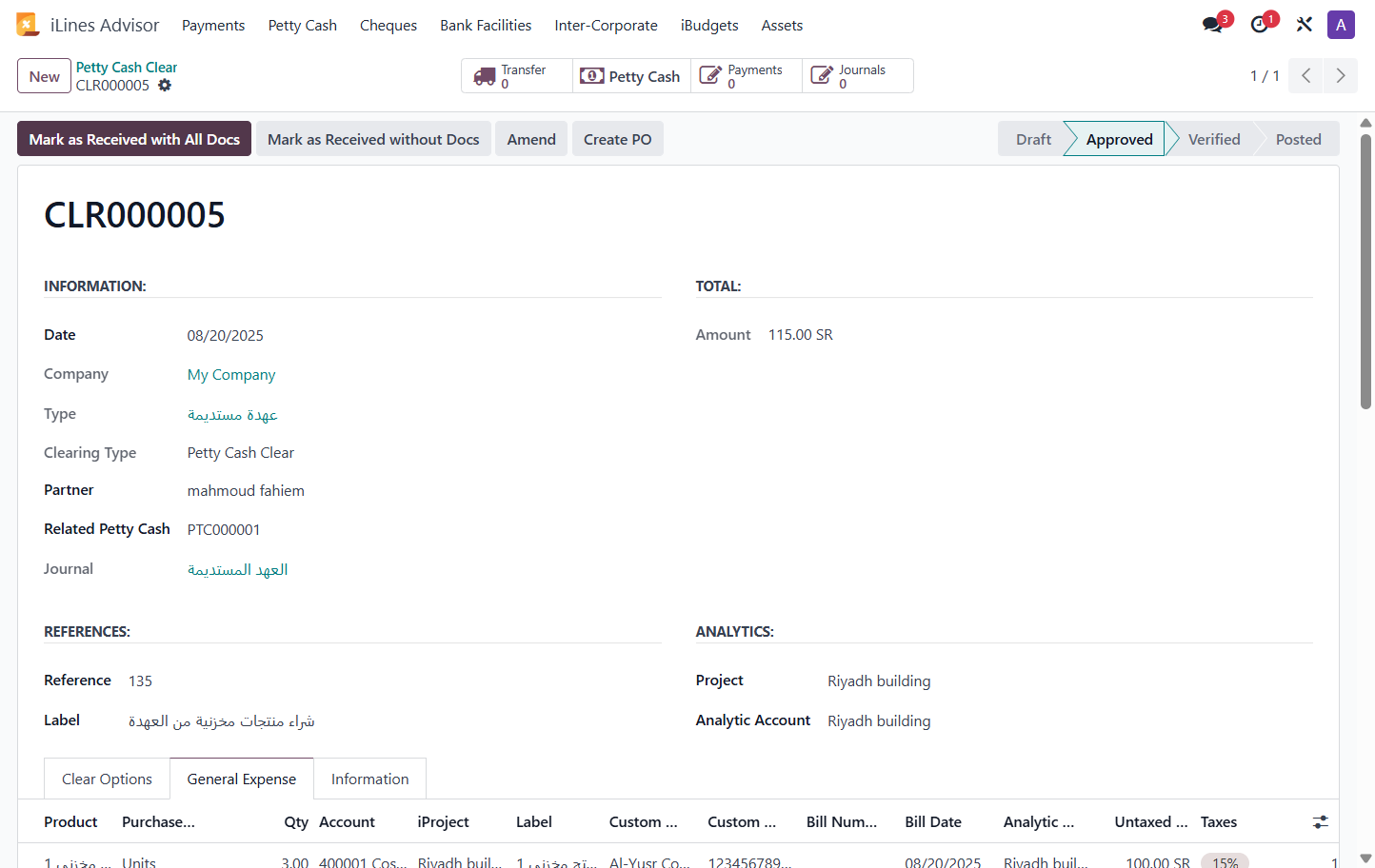
Task: Open the عهدة مستديمة type link
Action: tap(232, 415)
